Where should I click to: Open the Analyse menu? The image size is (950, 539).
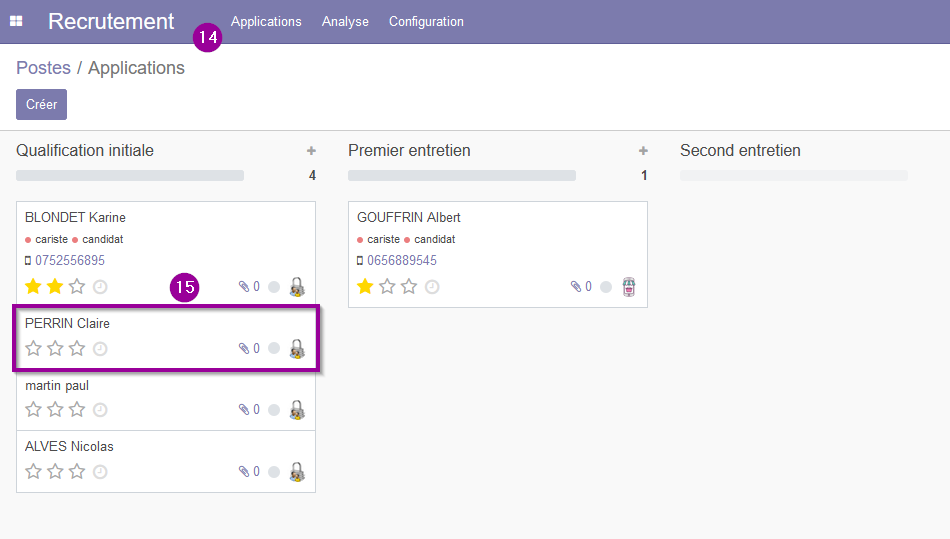(x=345, y=21)
